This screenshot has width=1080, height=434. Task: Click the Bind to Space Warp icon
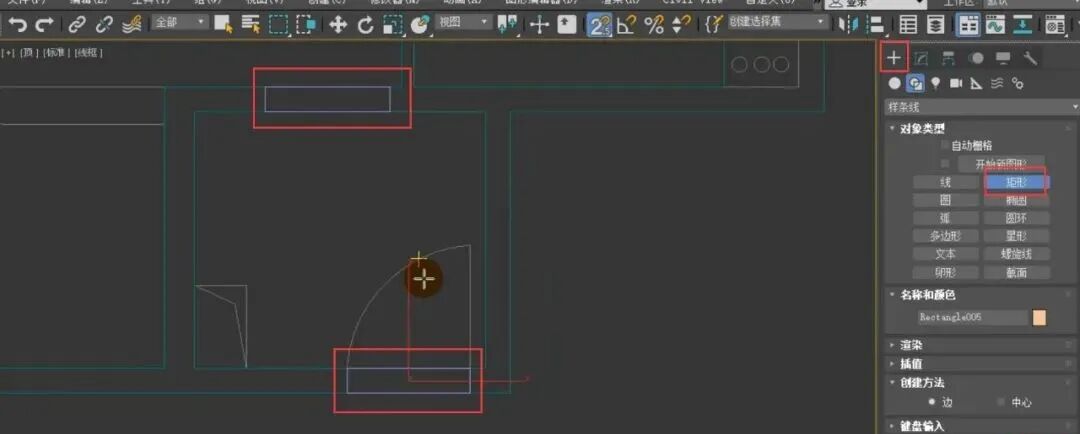click(x=131, y=25)
